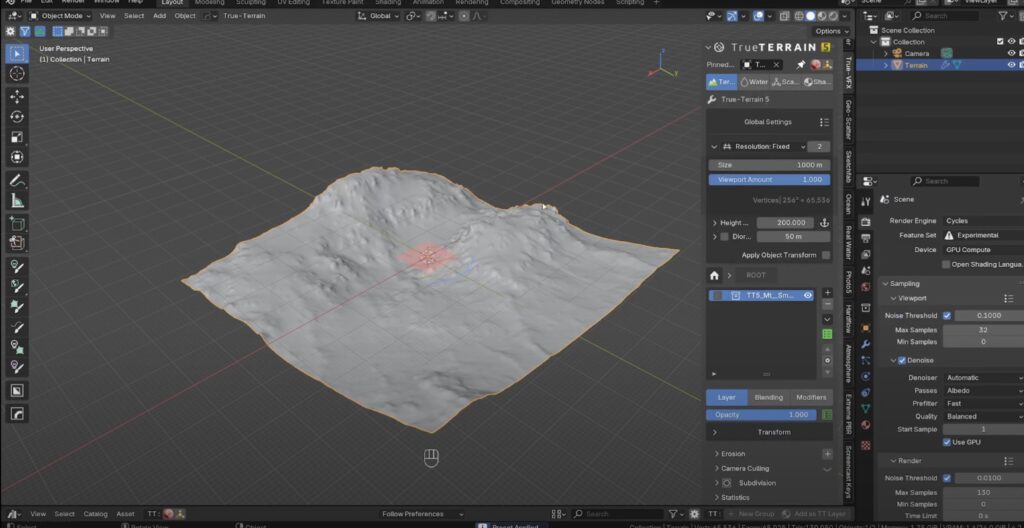Open the Modifiers wrench properties tab
The height and width of the screenshot is (528, 1024).
[x=865, y=344]
